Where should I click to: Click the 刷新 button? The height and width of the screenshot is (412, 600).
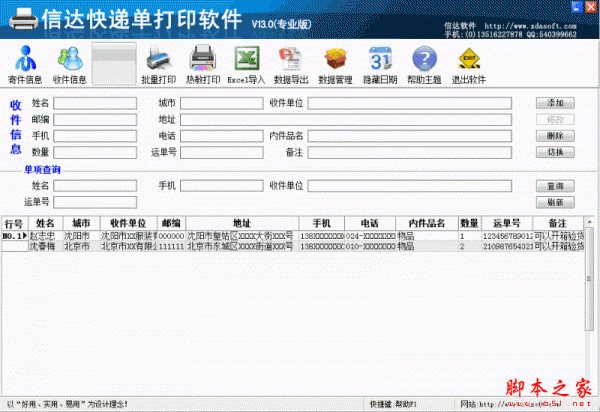click(555, 202)
